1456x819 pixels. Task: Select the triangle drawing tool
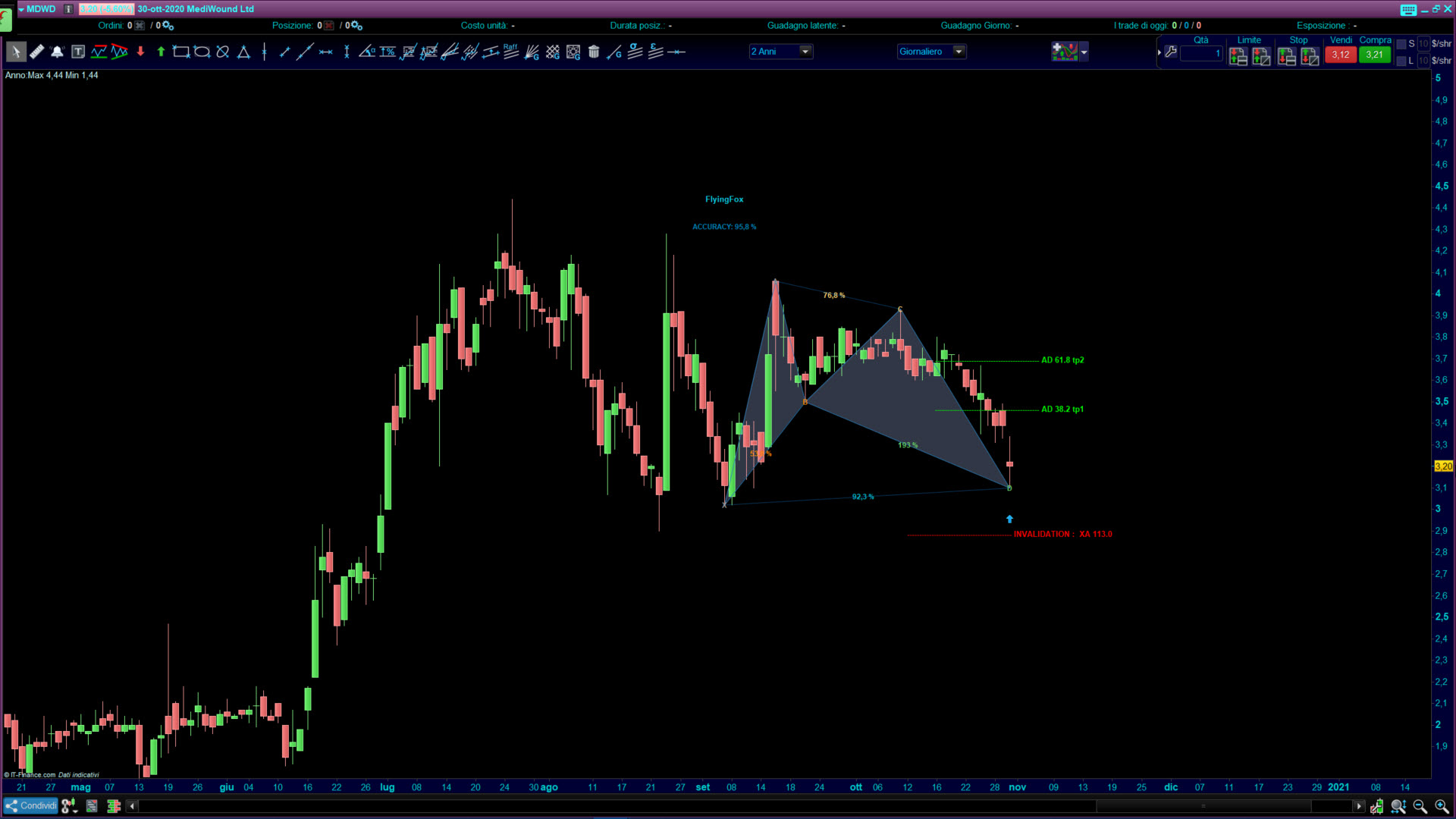[243, 52]
